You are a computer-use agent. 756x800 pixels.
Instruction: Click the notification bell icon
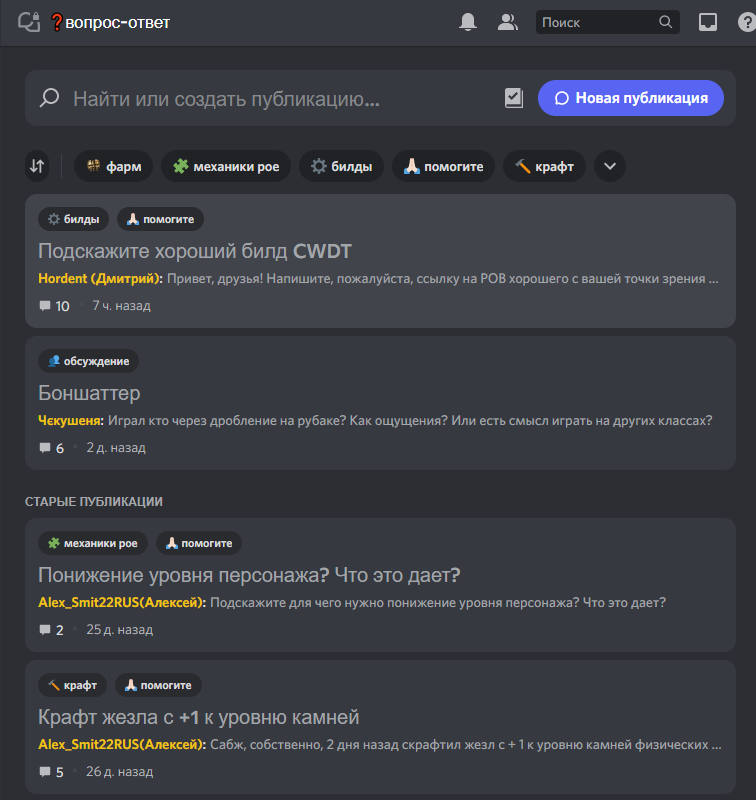point(468,22)
